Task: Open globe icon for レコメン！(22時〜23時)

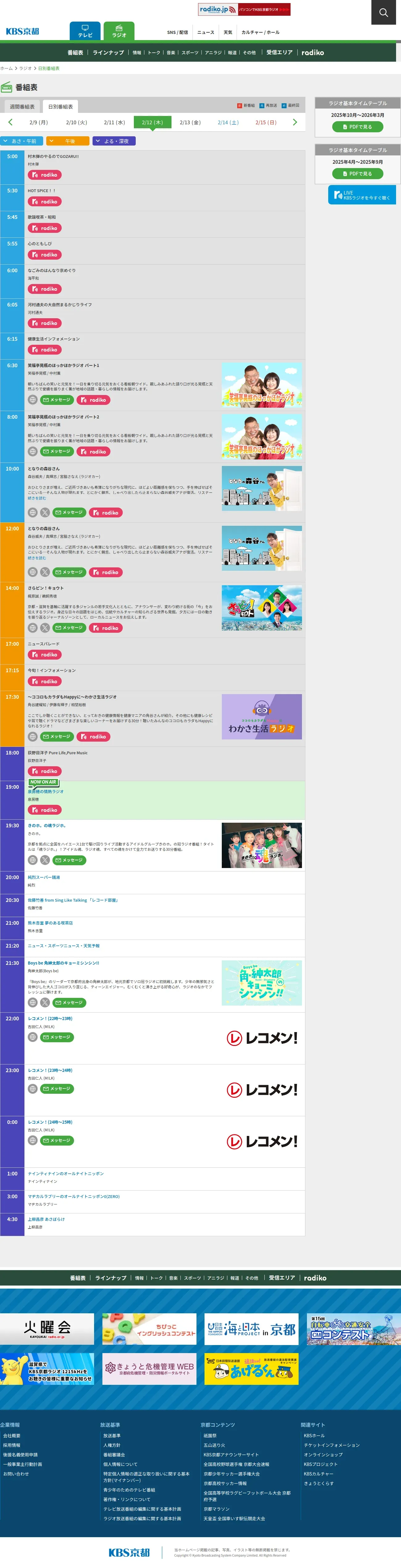Action: [x=33, y=1037]
